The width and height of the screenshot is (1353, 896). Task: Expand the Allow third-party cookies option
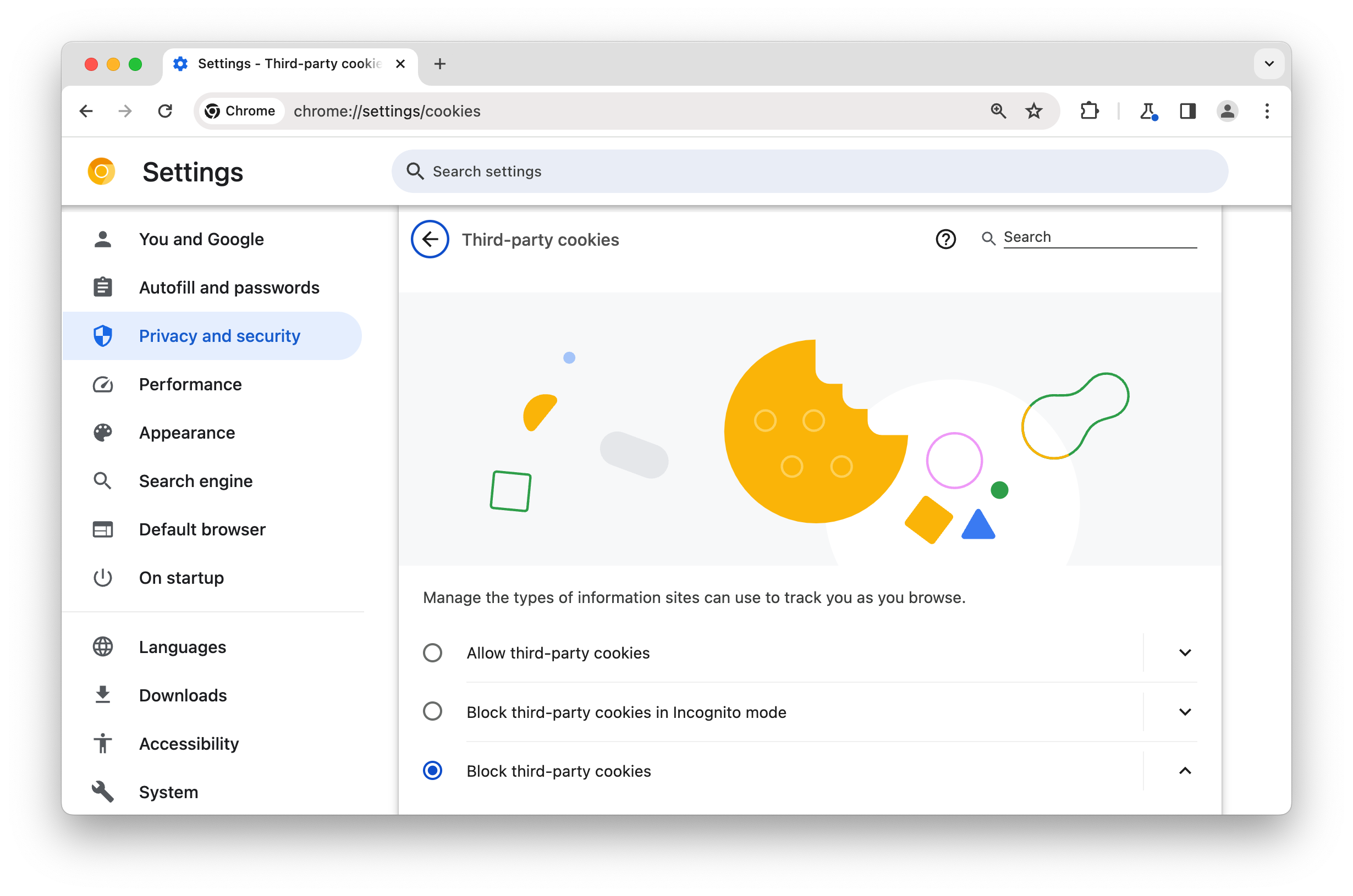[1183, 652]
